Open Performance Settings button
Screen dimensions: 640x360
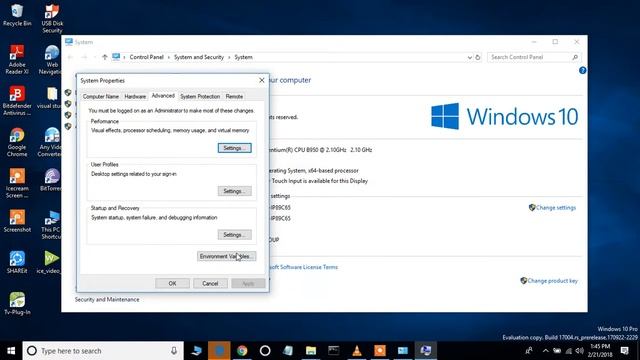point(235,148)
